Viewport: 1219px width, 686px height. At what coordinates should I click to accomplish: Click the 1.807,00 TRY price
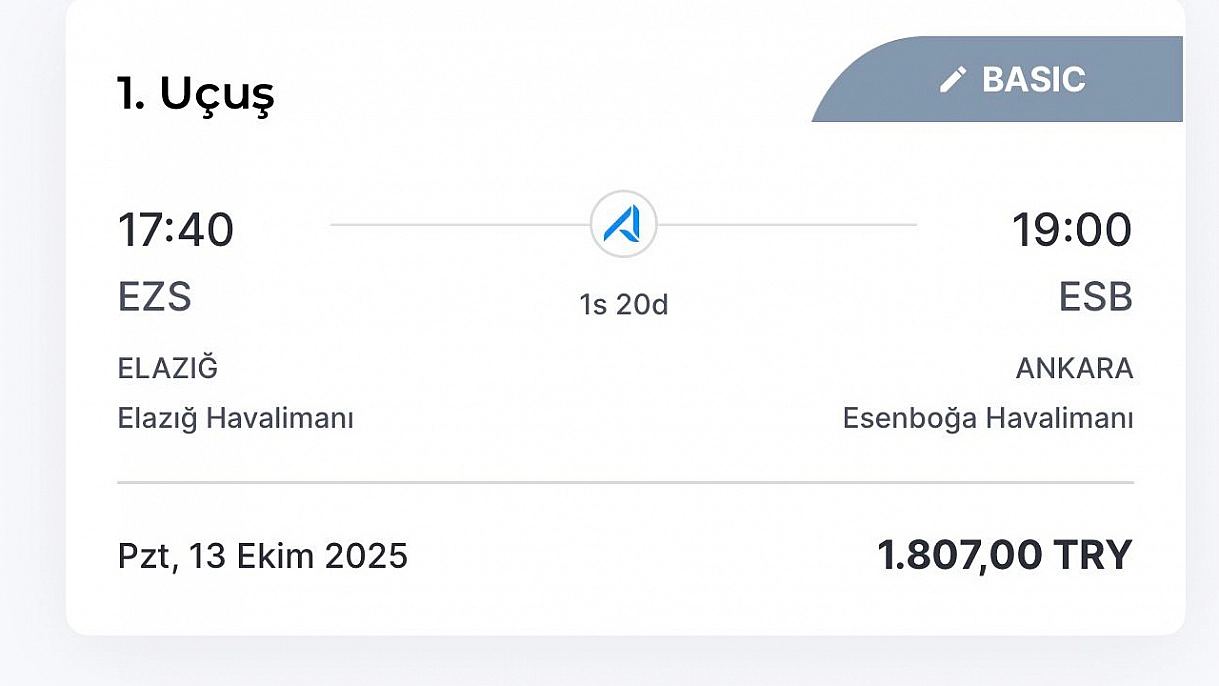click(1004, 555)
